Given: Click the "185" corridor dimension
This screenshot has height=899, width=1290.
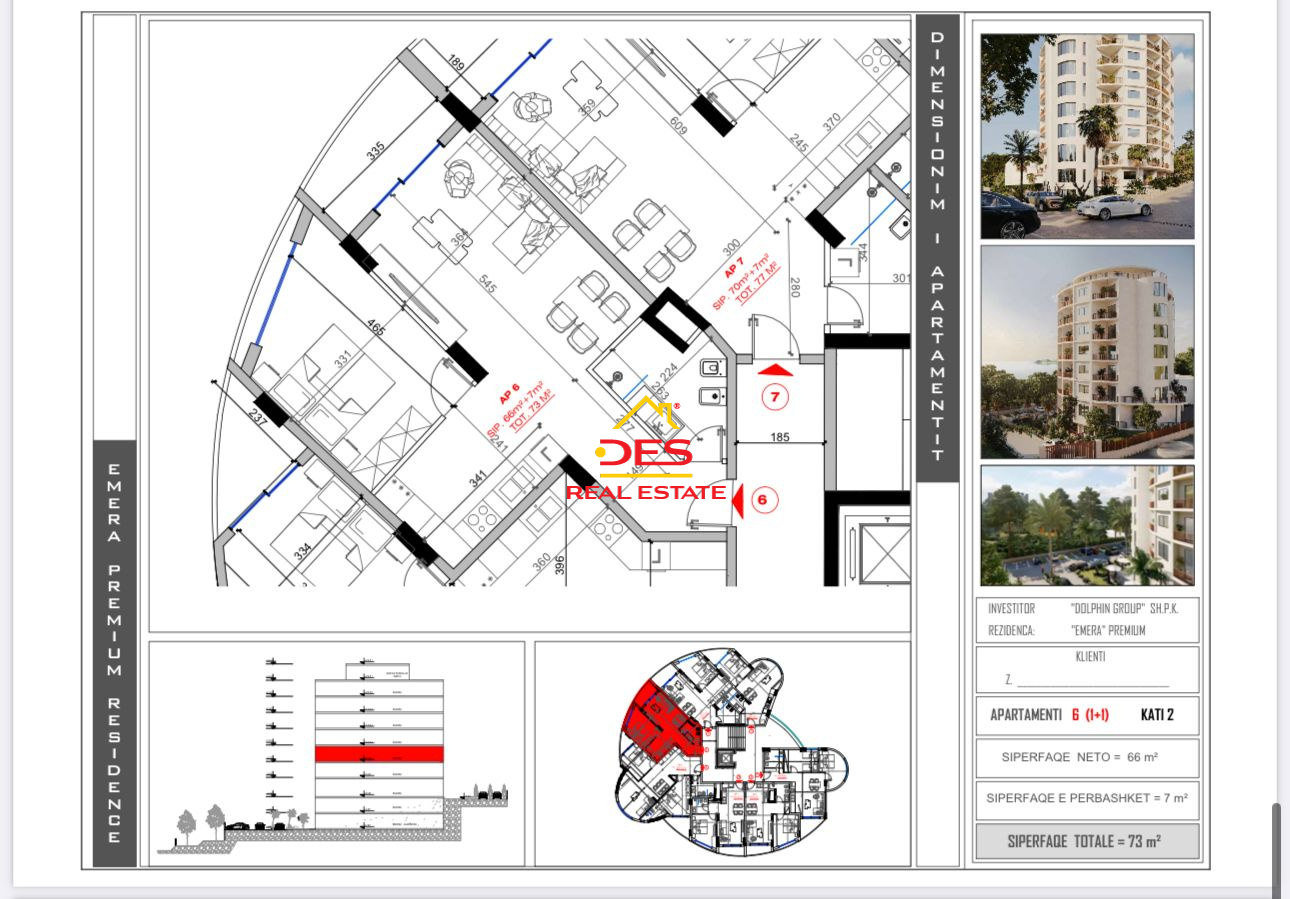Looking at the screenshot, I should tap(781, 437).
